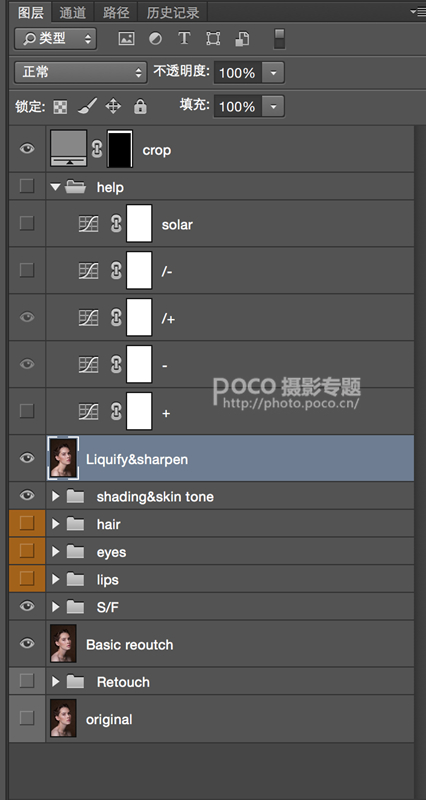Show the hair group visibility box

pos(27,523)
